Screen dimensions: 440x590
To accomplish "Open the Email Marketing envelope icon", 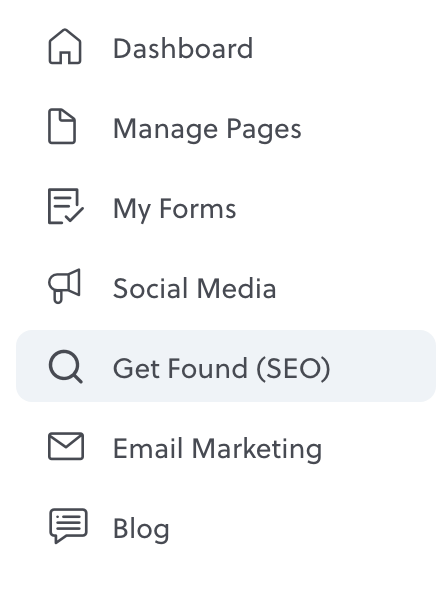I will pyautogui.click(x=66, y=446).
